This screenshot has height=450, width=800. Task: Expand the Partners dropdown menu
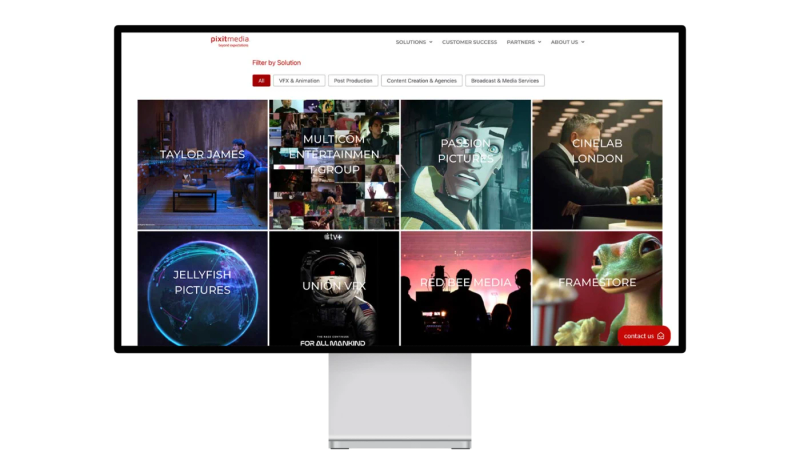click(524, 42)
